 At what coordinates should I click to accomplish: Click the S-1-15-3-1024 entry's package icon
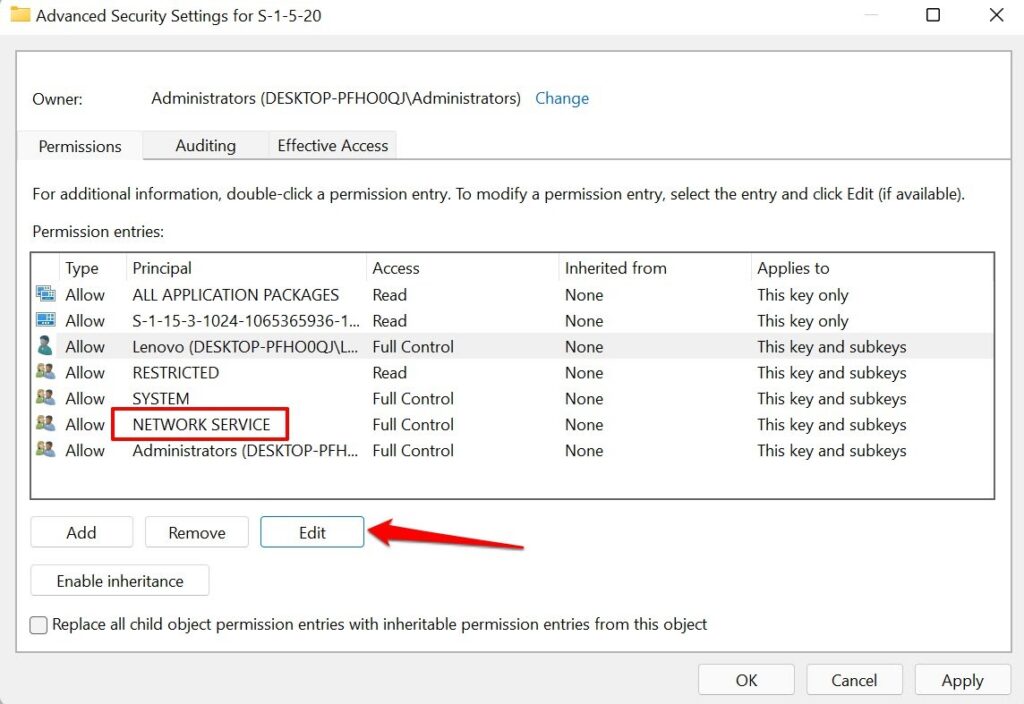(45, 320)
